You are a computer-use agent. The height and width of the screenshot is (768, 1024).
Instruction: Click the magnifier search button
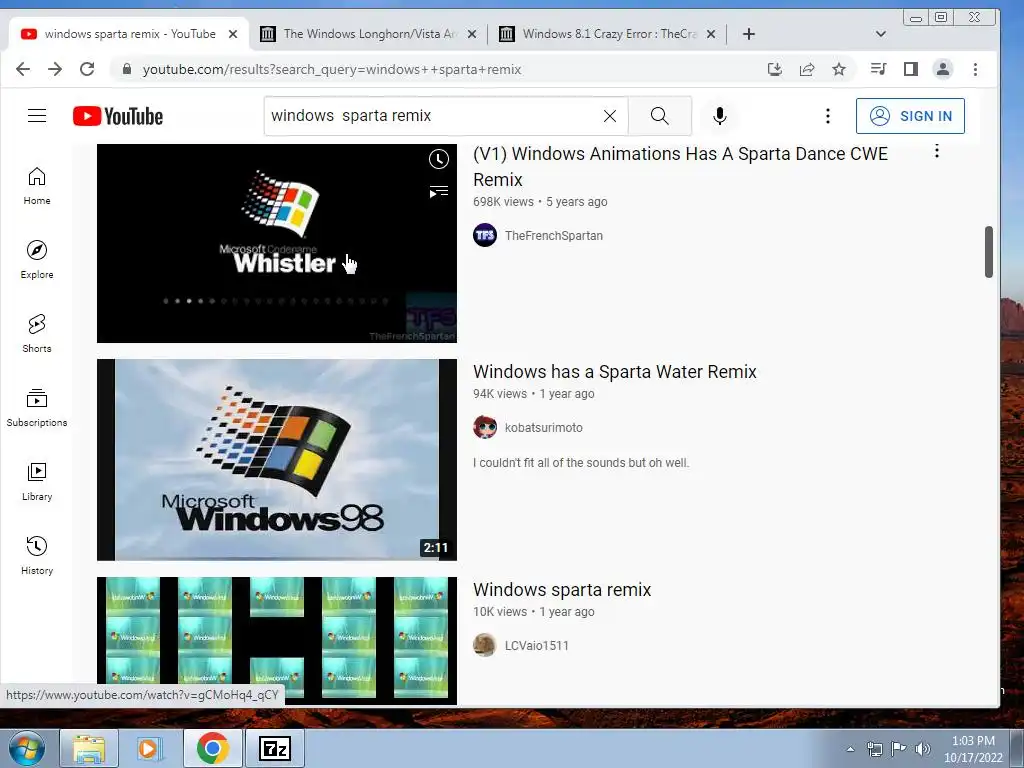coord(660,116)
